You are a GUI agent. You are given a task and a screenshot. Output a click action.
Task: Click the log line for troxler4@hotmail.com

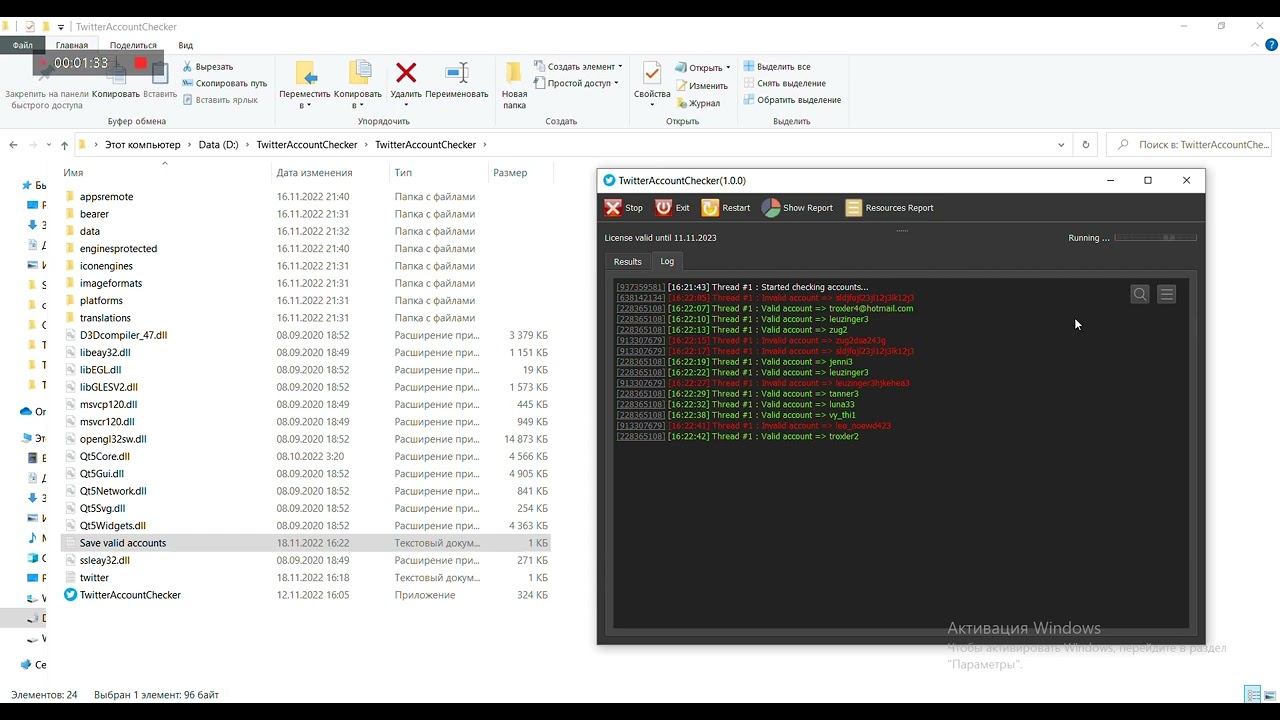tap(765, 309)
